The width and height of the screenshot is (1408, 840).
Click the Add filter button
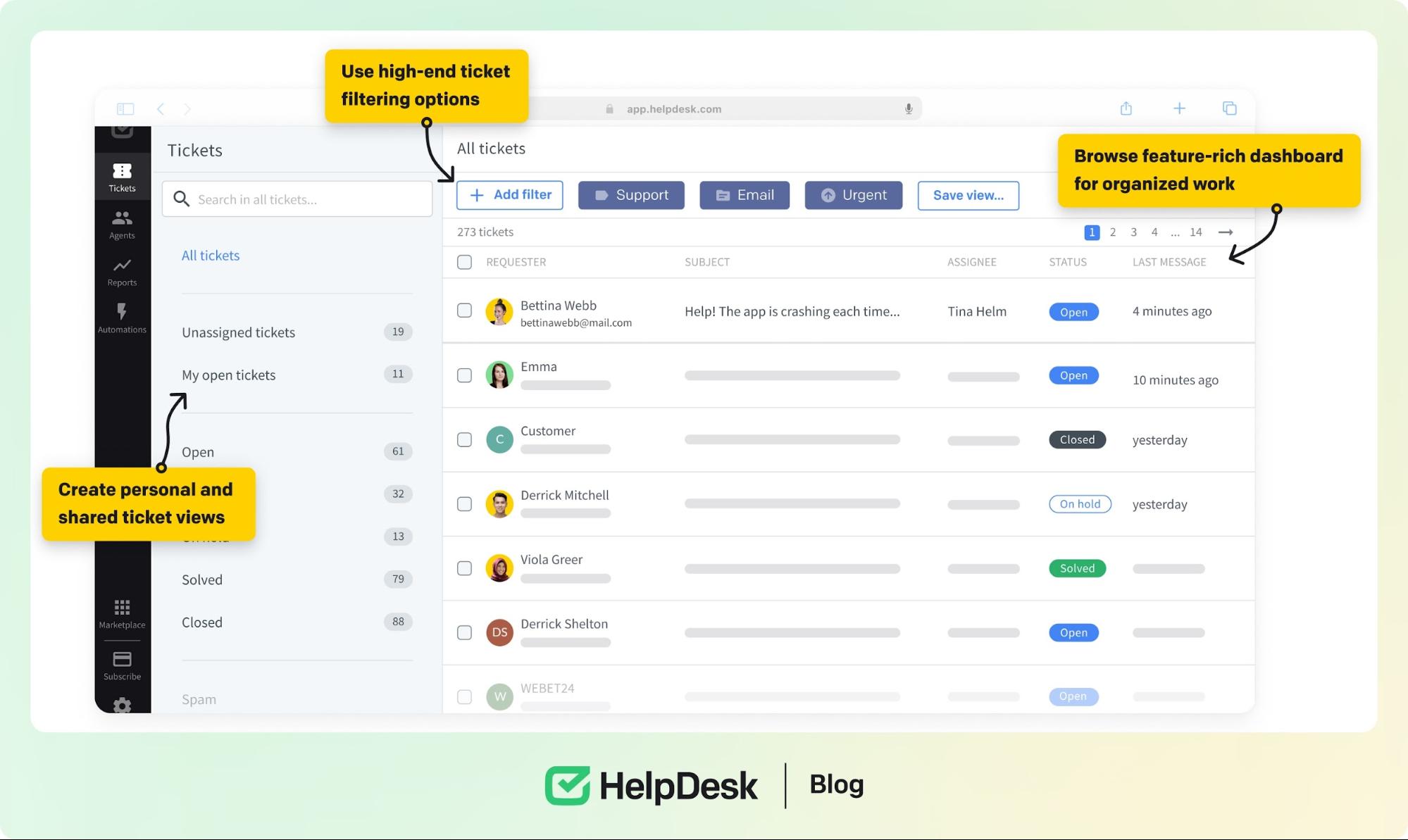click(509, 195)
